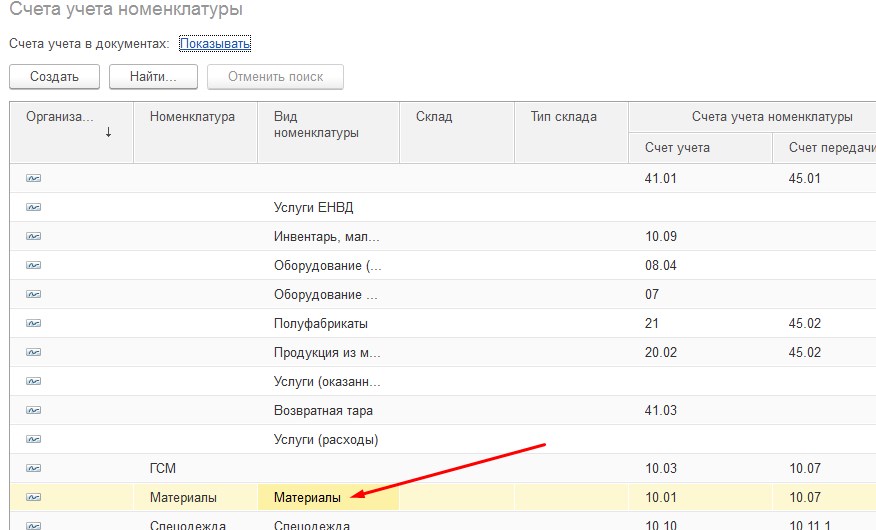Image resolution: width=876 pixels, height=530 pixels.
Task: Click the Тип склада column header
Action: pos(572,132)
